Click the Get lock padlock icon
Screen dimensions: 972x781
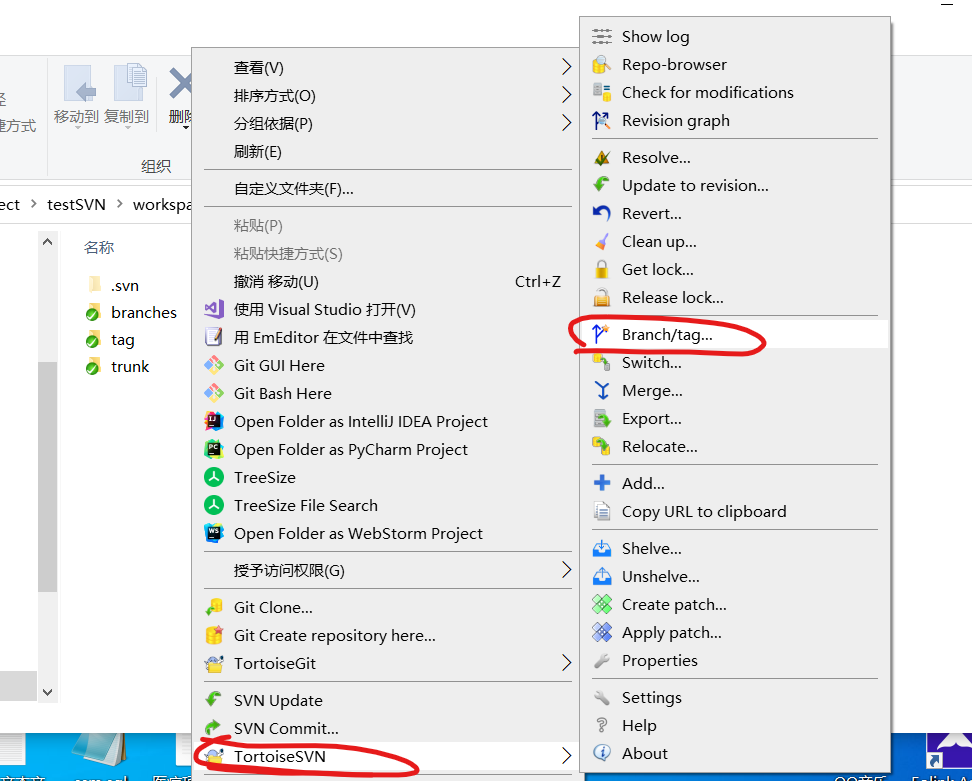[x=601, y=269]
